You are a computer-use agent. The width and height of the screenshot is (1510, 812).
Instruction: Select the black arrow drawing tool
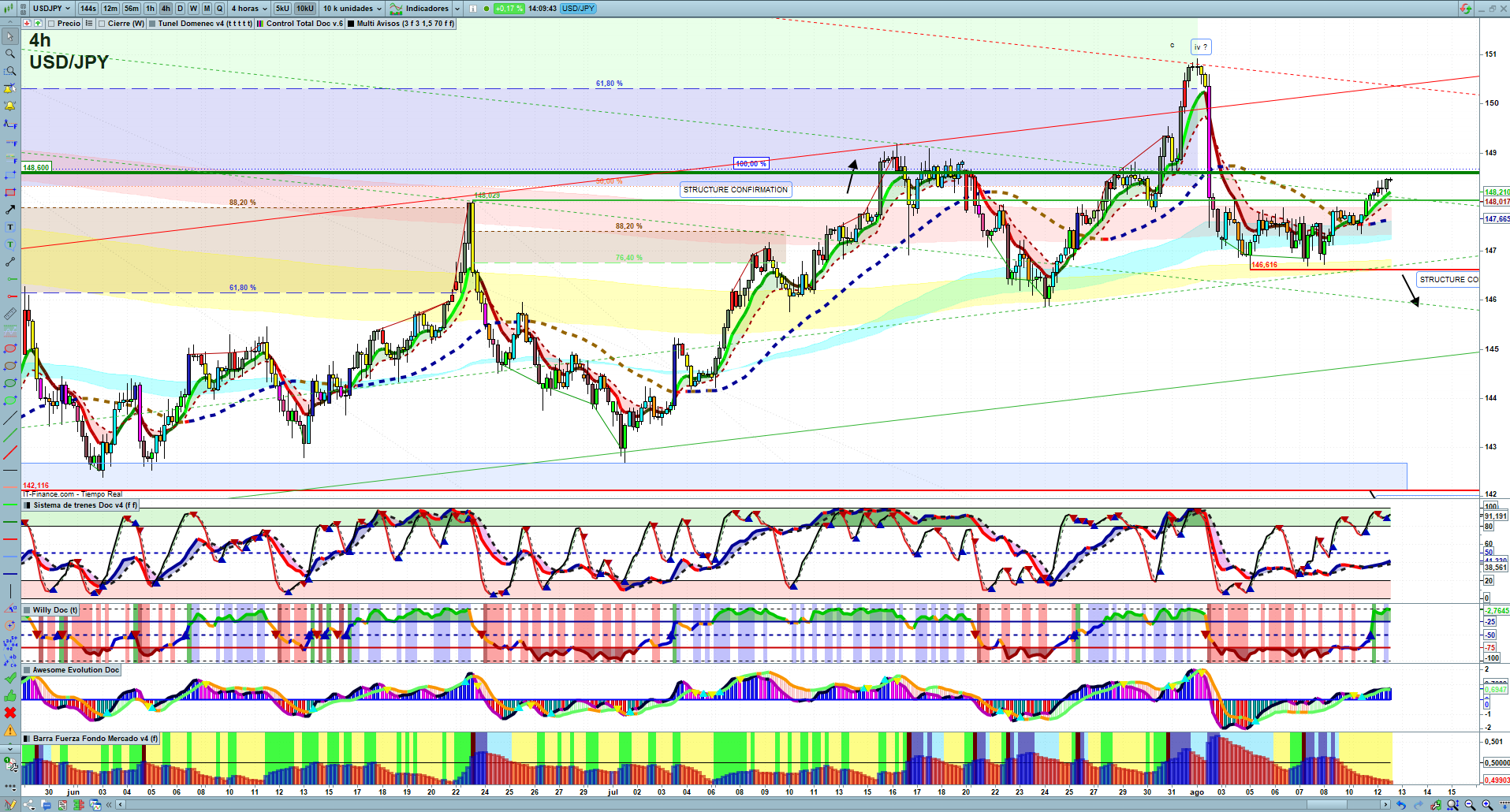pos(10,210)
